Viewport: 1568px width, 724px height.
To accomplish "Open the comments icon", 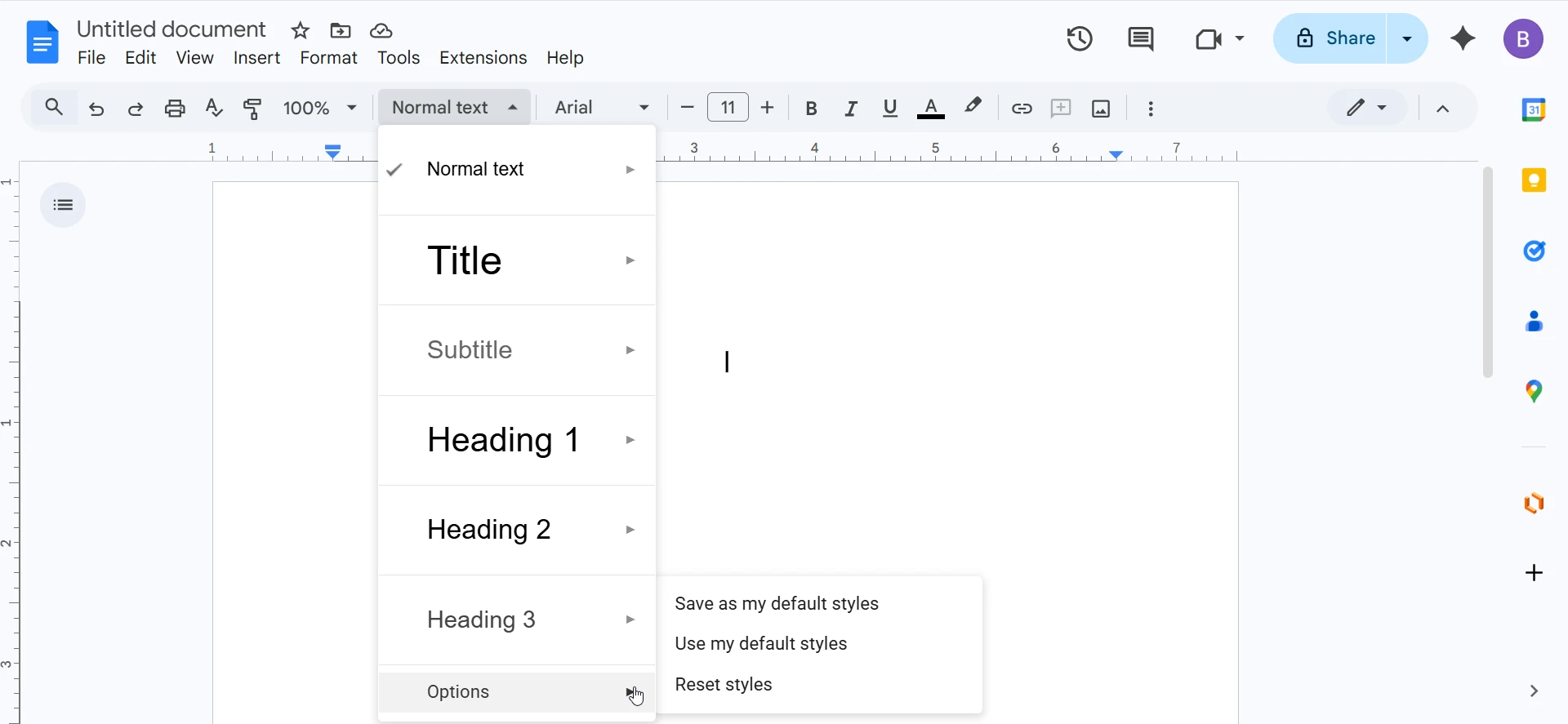I will point(1140,38).
